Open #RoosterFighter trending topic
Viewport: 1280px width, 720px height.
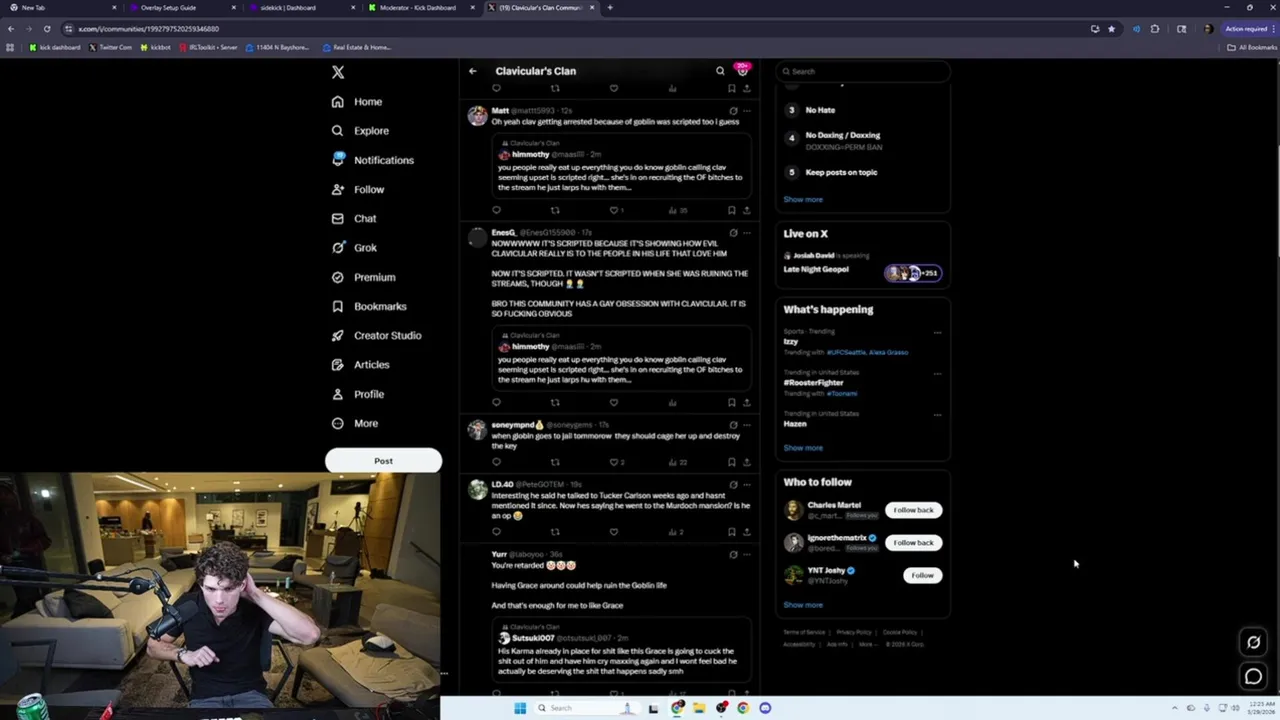click(813, 383)
